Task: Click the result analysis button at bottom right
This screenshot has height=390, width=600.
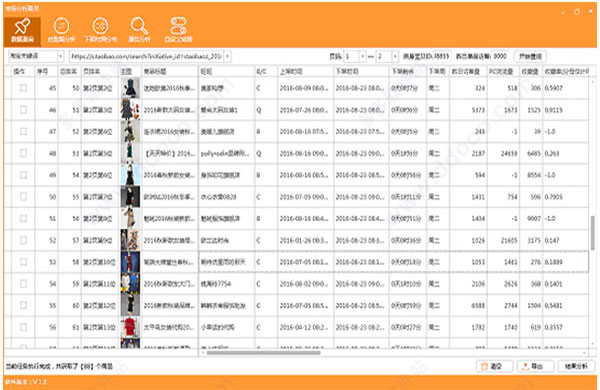Action: click(x=576, y=366)
